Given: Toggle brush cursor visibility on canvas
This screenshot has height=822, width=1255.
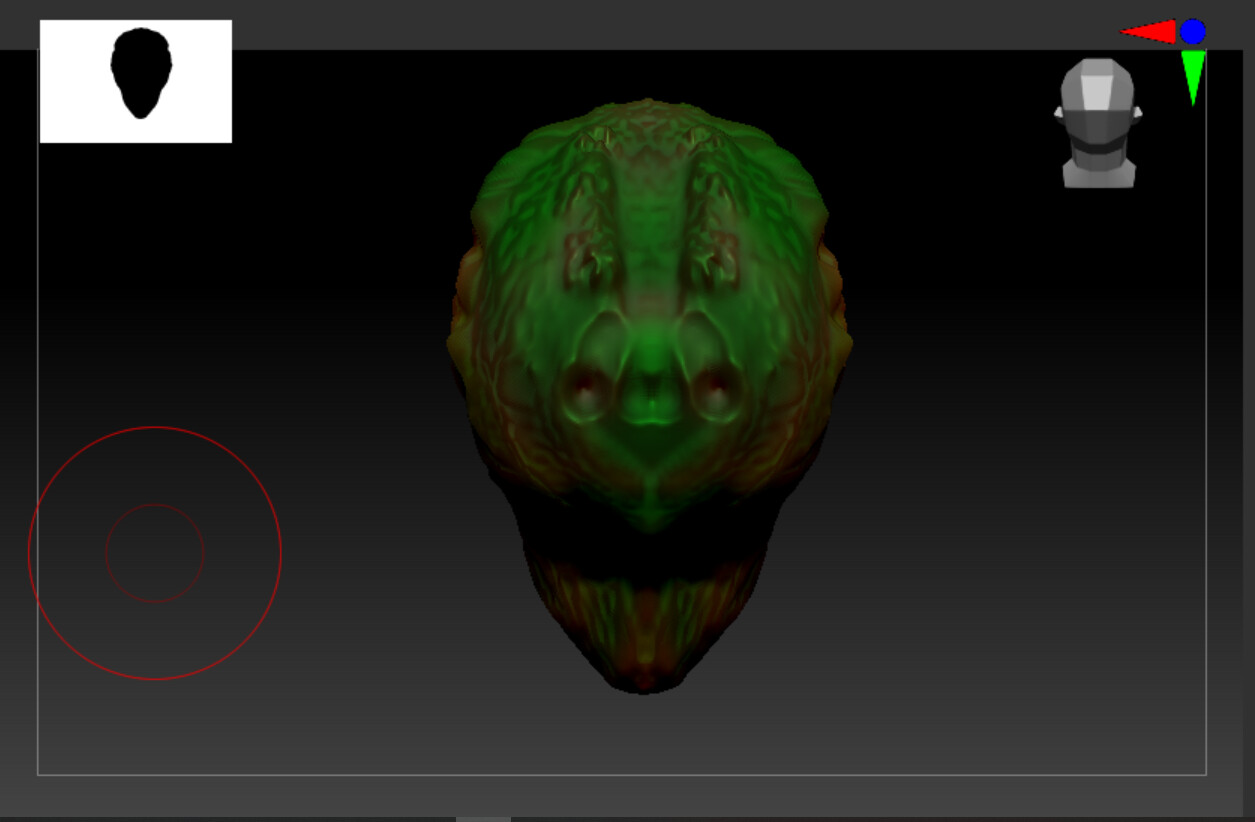Looking at the screenshot, I should 155,553.
